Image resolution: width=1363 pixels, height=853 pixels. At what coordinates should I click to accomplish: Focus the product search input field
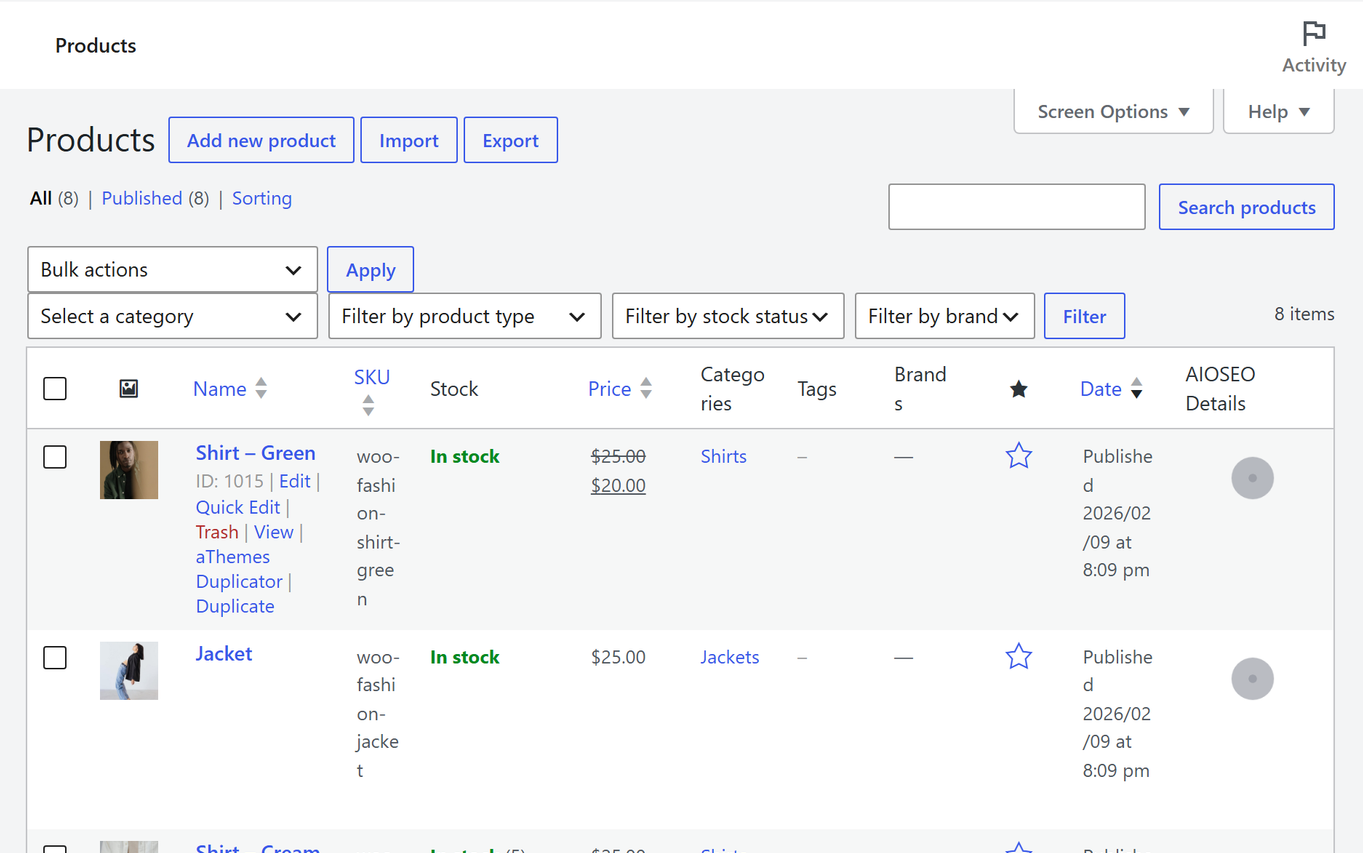click(1016, 207)
